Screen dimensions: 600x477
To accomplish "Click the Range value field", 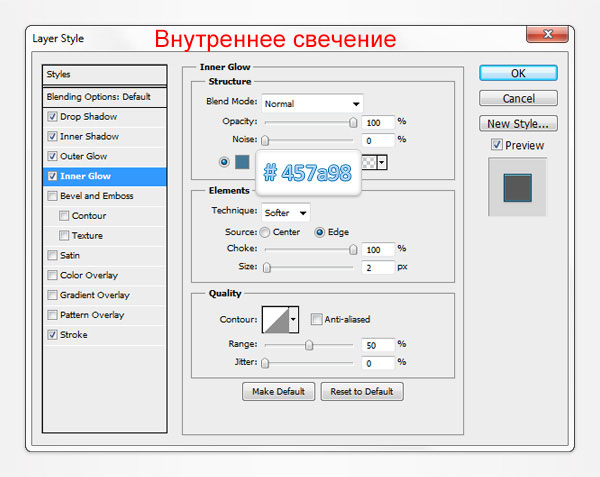I will 378,345.
